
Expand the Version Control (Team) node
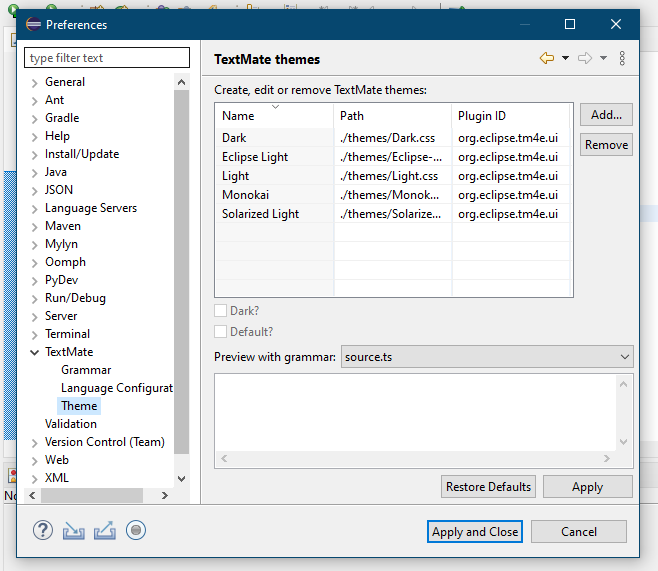[35, 443]
